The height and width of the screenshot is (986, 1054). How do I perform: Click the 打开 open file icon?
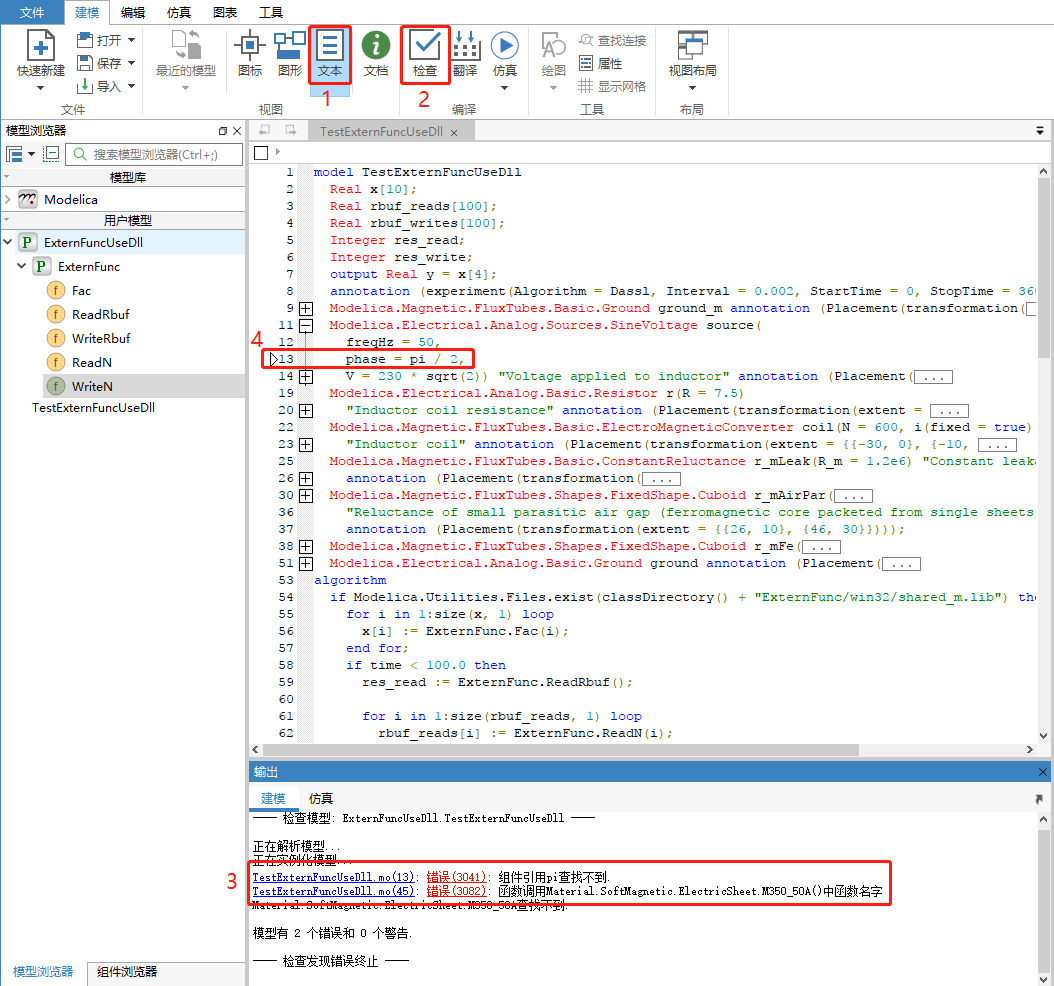(85, 40)
